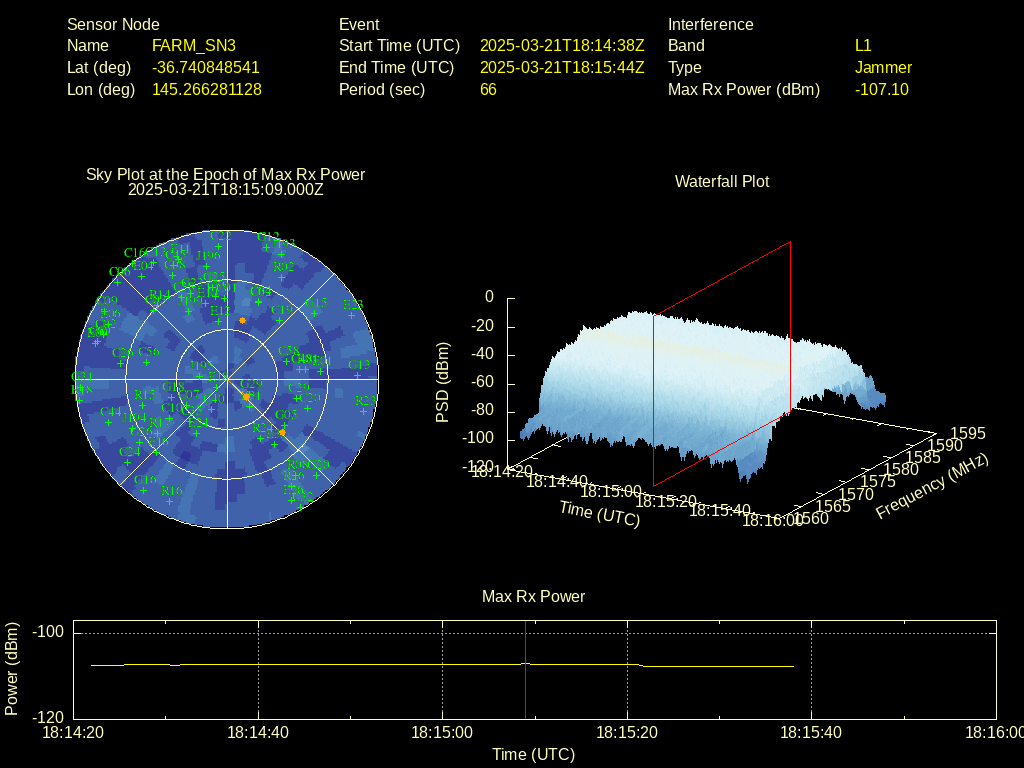This screenshot has width=1024, height=768.
Task: Click the orange dot near E12
Action: (x=242, y=320)
